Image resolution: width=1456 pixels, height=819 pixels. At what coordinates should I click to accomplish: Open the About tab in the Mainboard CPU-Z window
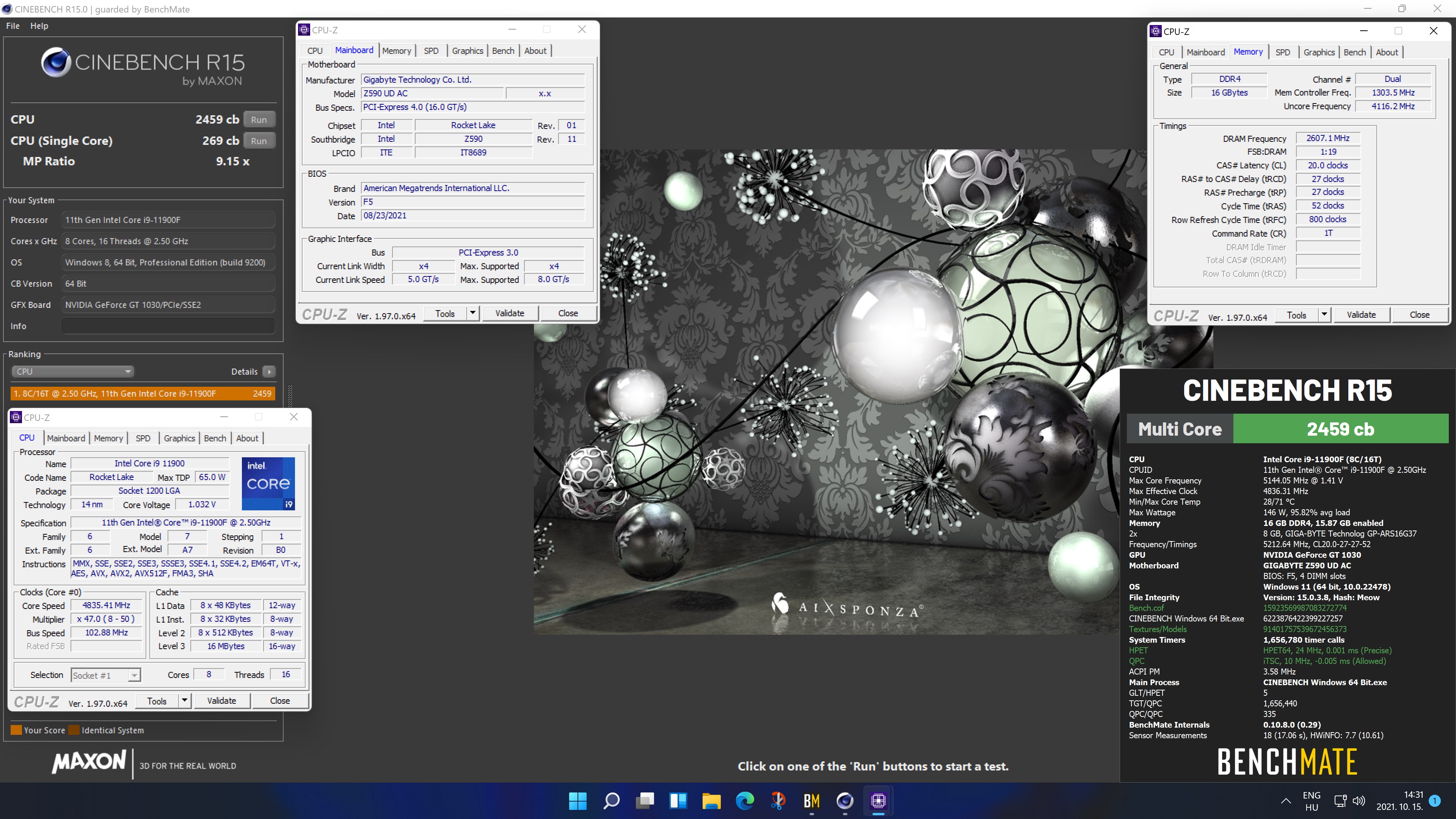535,51
